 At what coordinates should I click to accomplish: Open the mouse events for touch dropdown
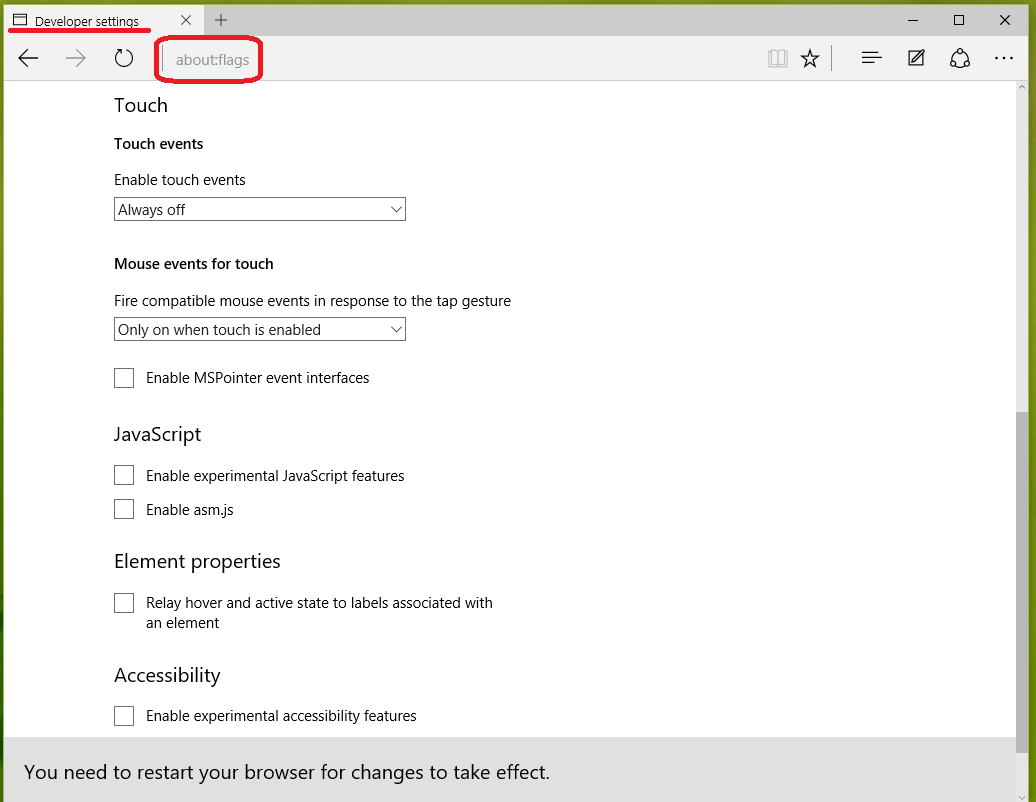(x=260, y=330)
